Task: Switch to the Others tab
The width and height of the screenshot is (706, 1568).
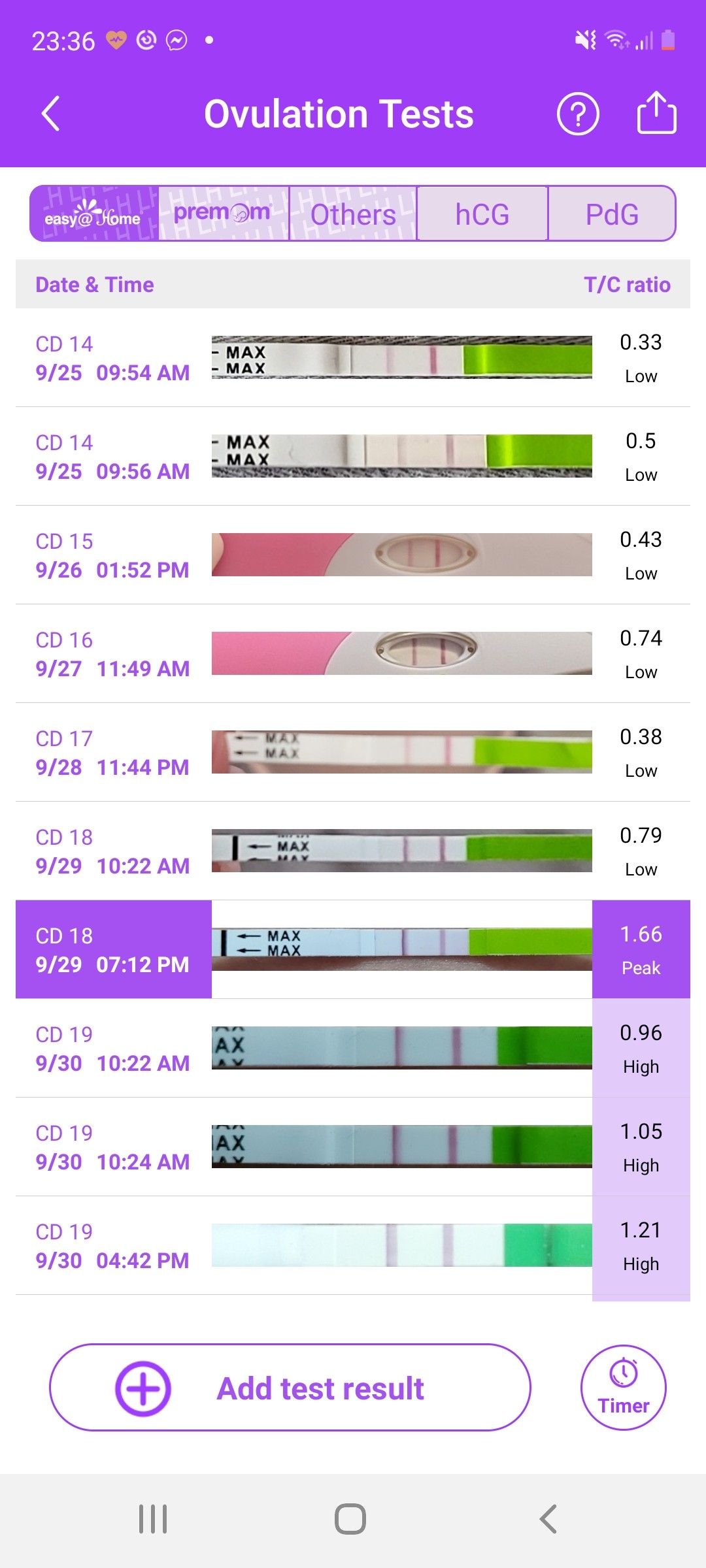Action: [353, 214]
